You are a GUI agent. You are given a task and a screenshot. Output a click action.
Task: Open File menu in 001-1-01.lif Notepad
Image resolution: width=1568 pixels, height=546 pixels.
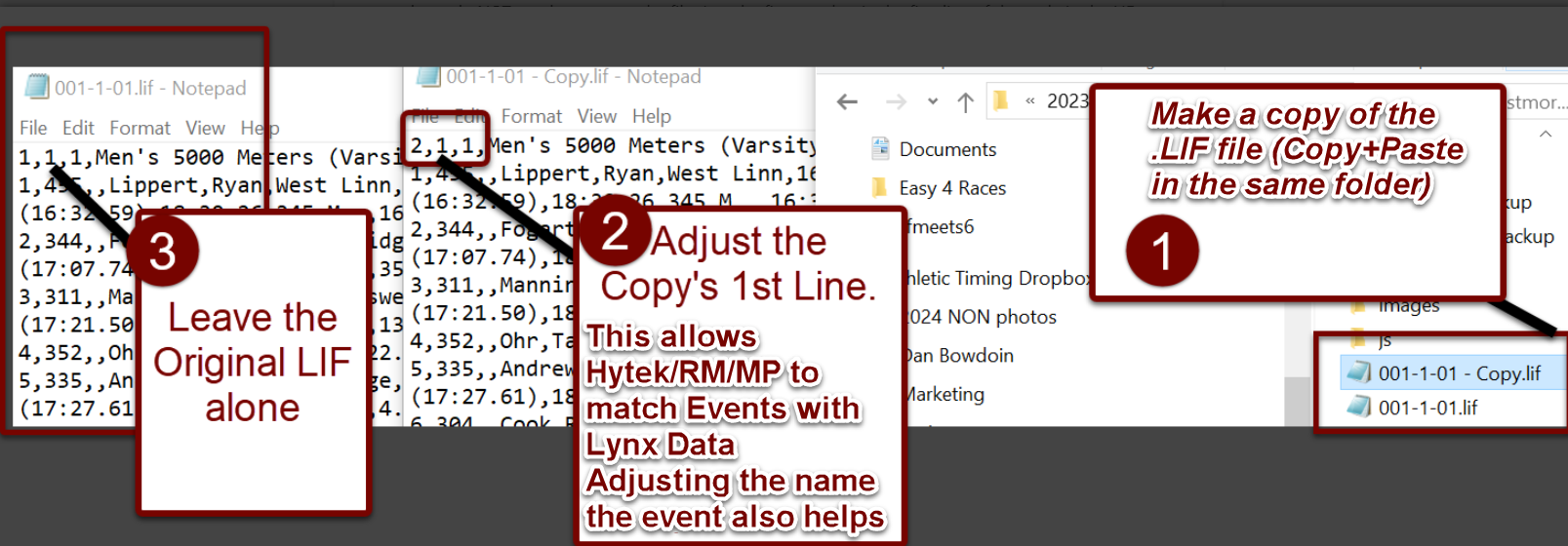[x=33, y=128]
